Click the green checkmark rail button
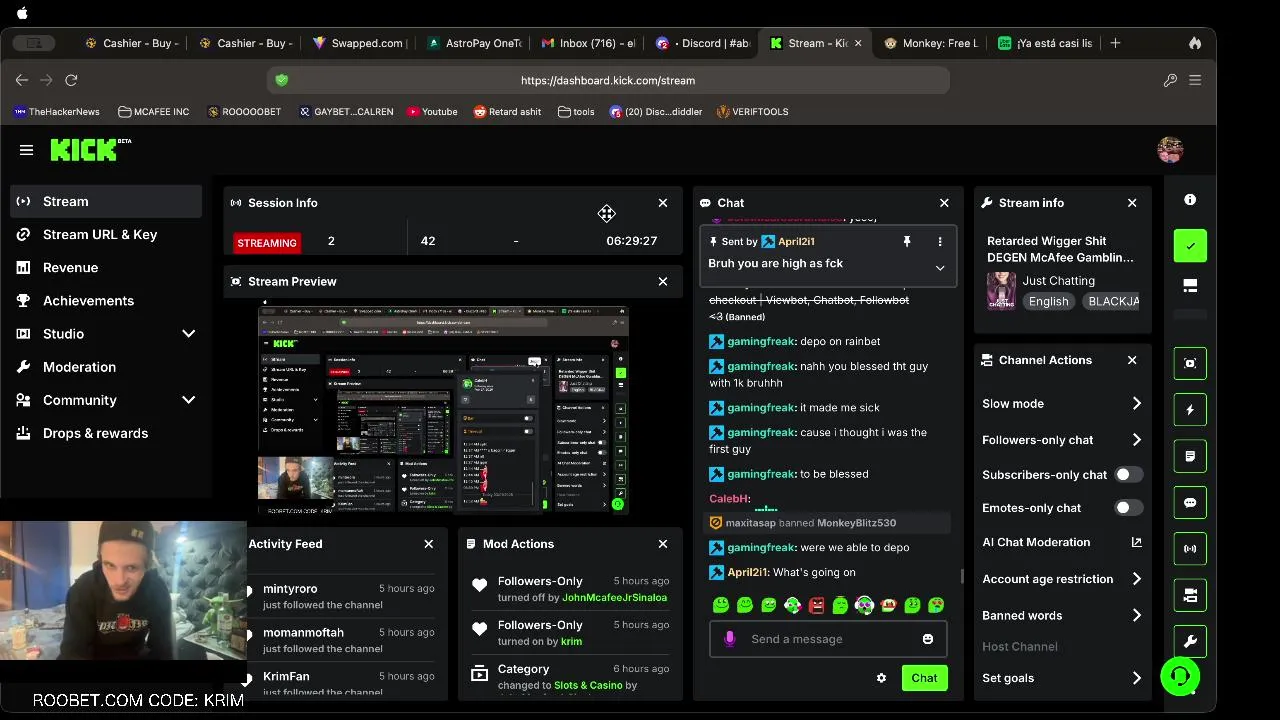Screen dimensions: 1280x720 click(1190, 246)
